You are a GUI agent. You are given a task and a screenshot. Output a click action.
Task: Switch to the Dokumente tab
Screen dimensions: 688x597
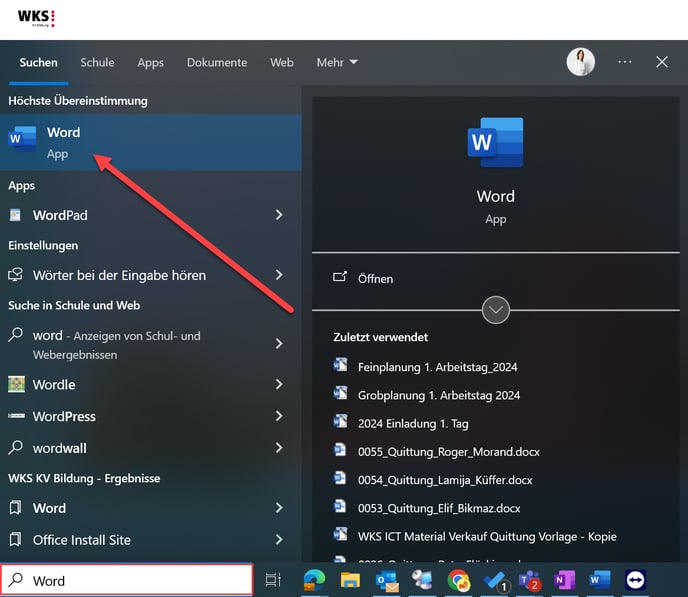coord(217,62)
